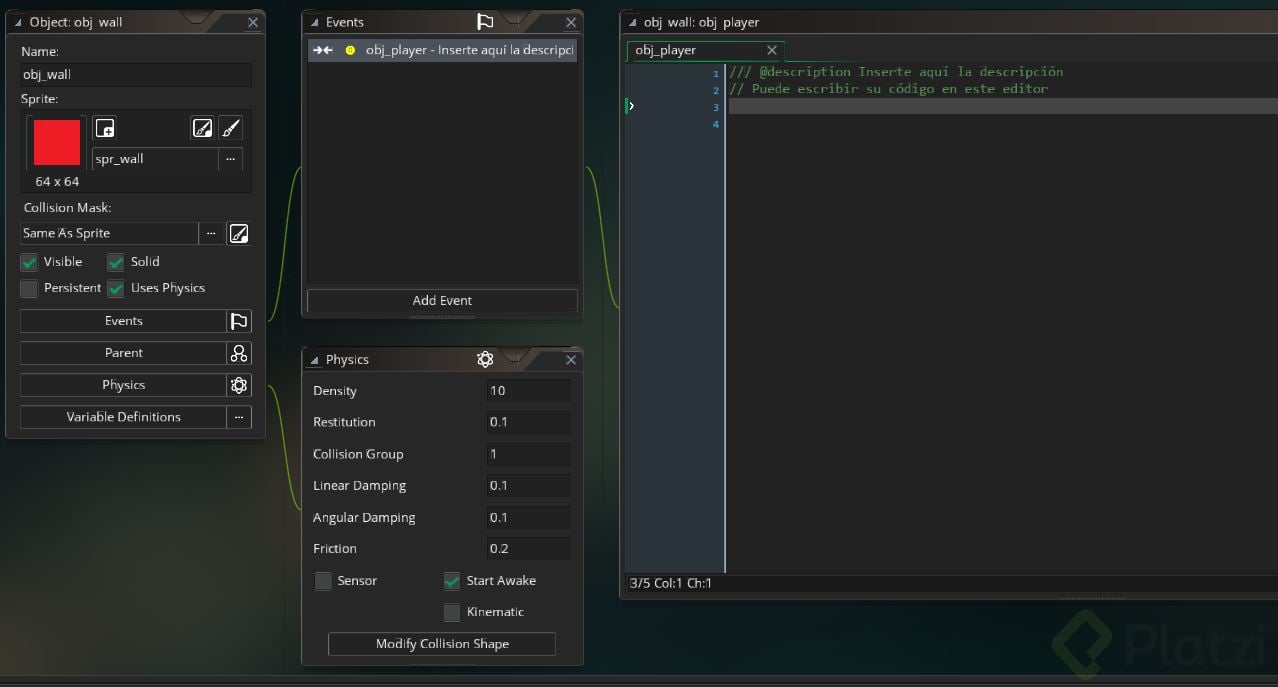Open the edit image brush icon
Viewport: 1278px width, 687px height.
tap(230, 128)
